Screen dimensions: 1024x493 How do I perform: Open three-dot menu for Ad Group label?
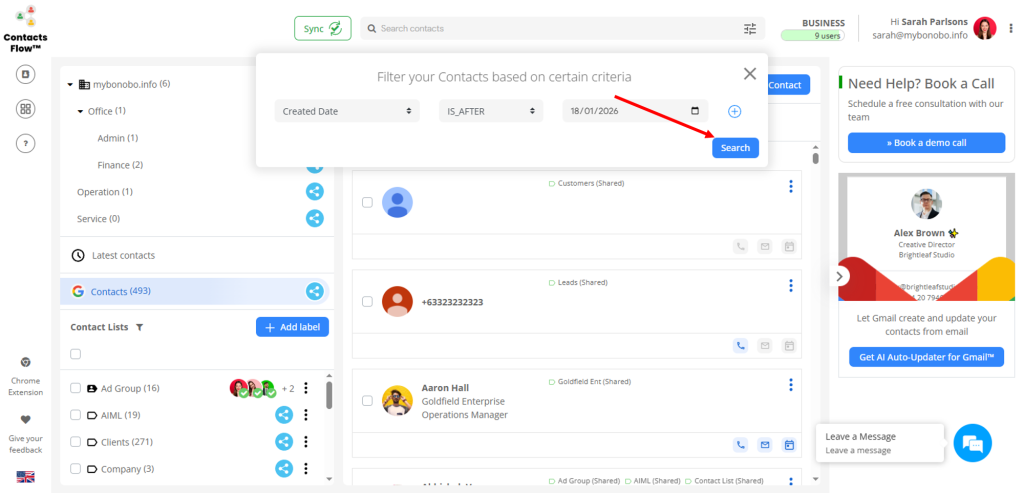[306, 388]
